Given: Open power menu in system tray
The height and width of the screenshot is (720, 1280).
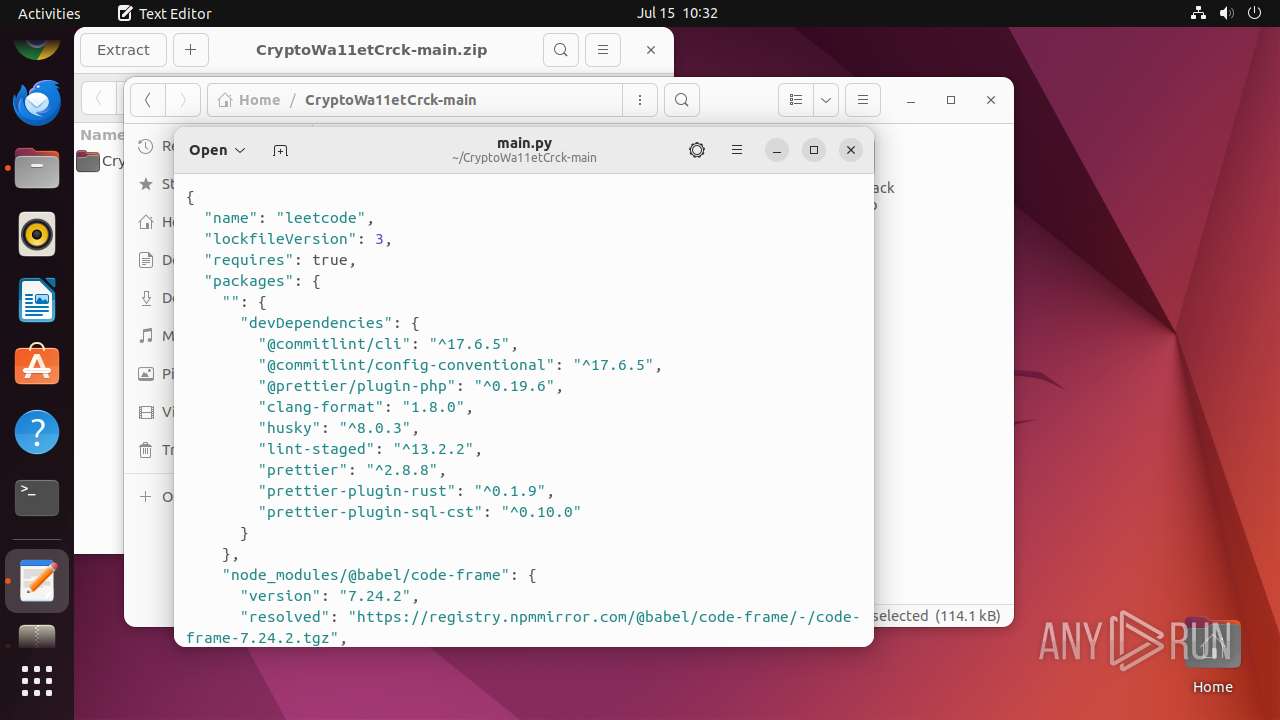Looking at the screenshot, I should pos(1254,13).
